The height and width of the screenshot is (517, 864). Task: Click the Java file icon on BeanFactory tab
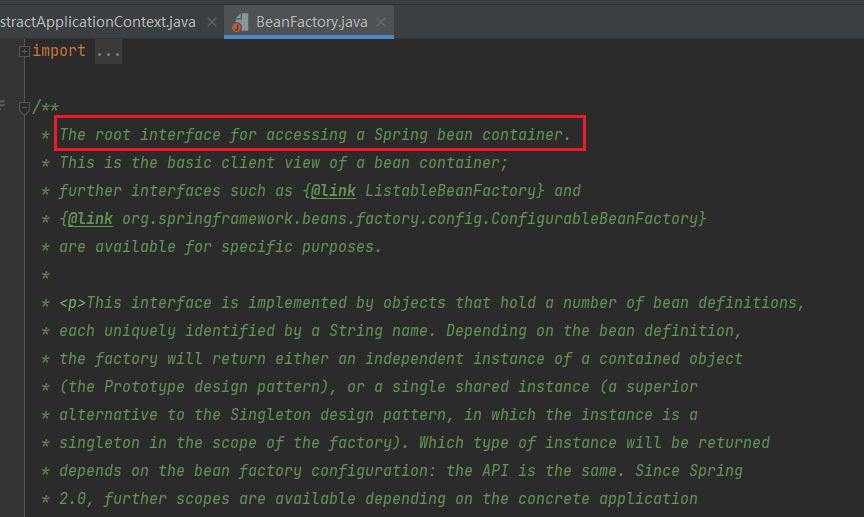tap(238, 21)
